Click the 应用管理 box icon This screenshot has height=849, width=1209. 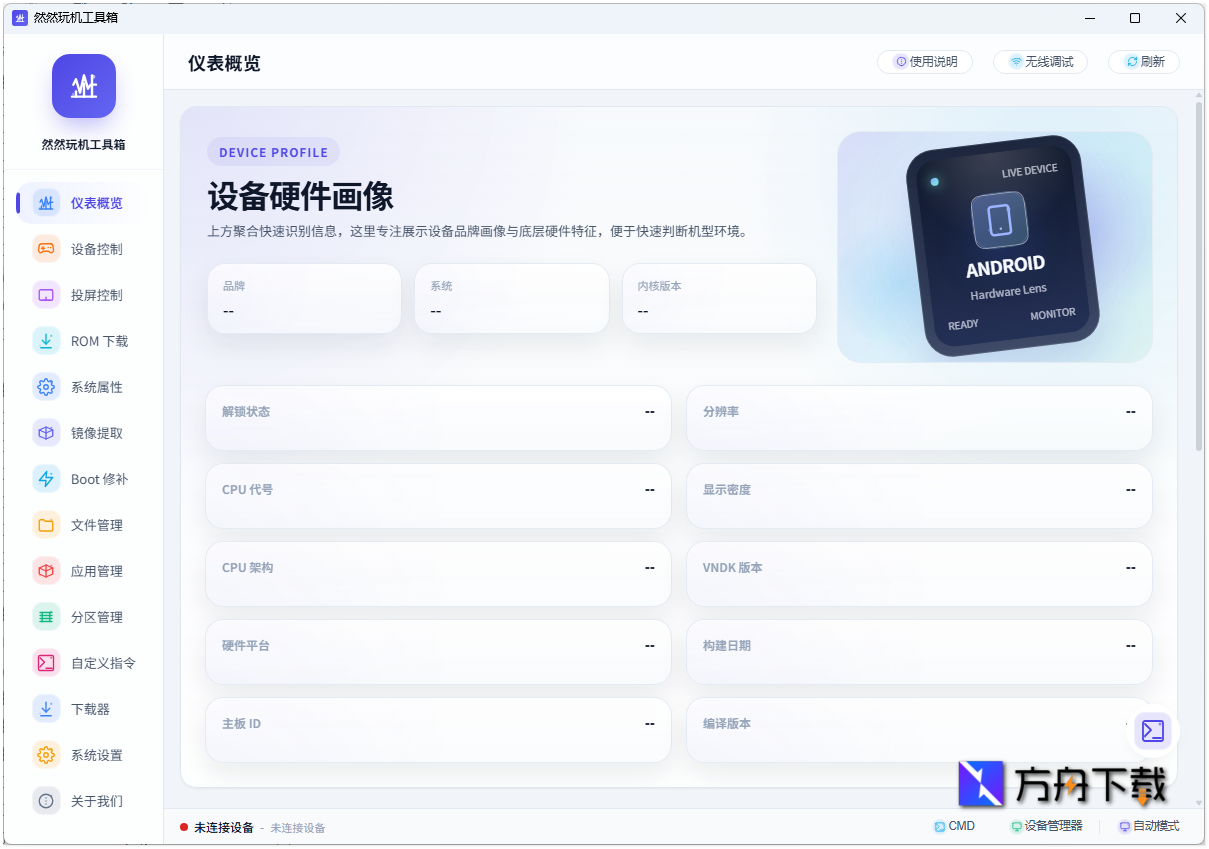click(x=46, y=571)
